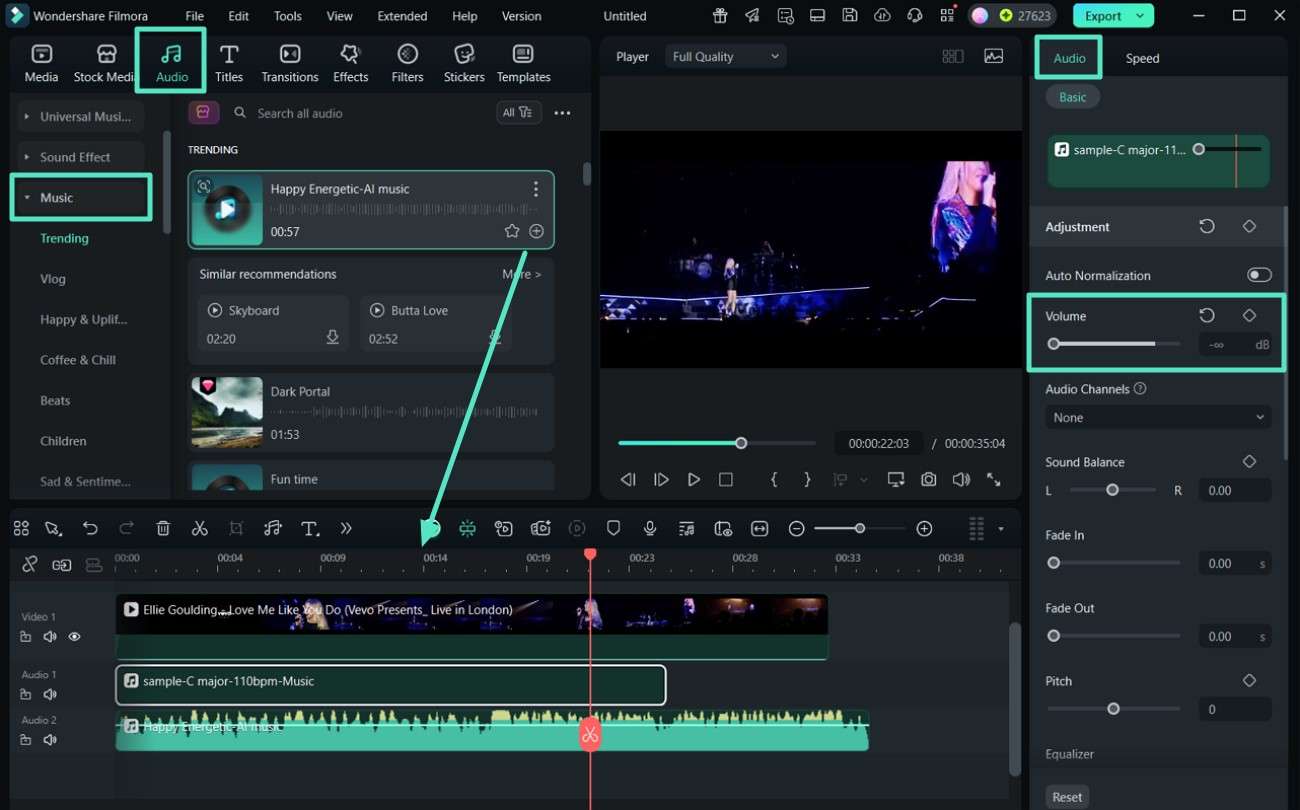The width and height of the screenshot is (1300, 810).
Task: Add a Sound Balance keyframe
Action: pos(1249,461)
